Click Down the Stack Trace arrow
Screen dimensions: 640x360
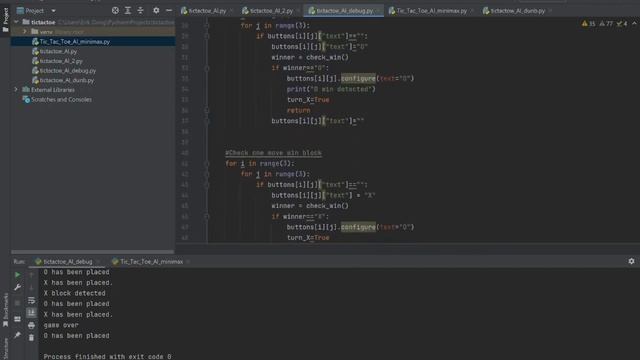(31, 287)
